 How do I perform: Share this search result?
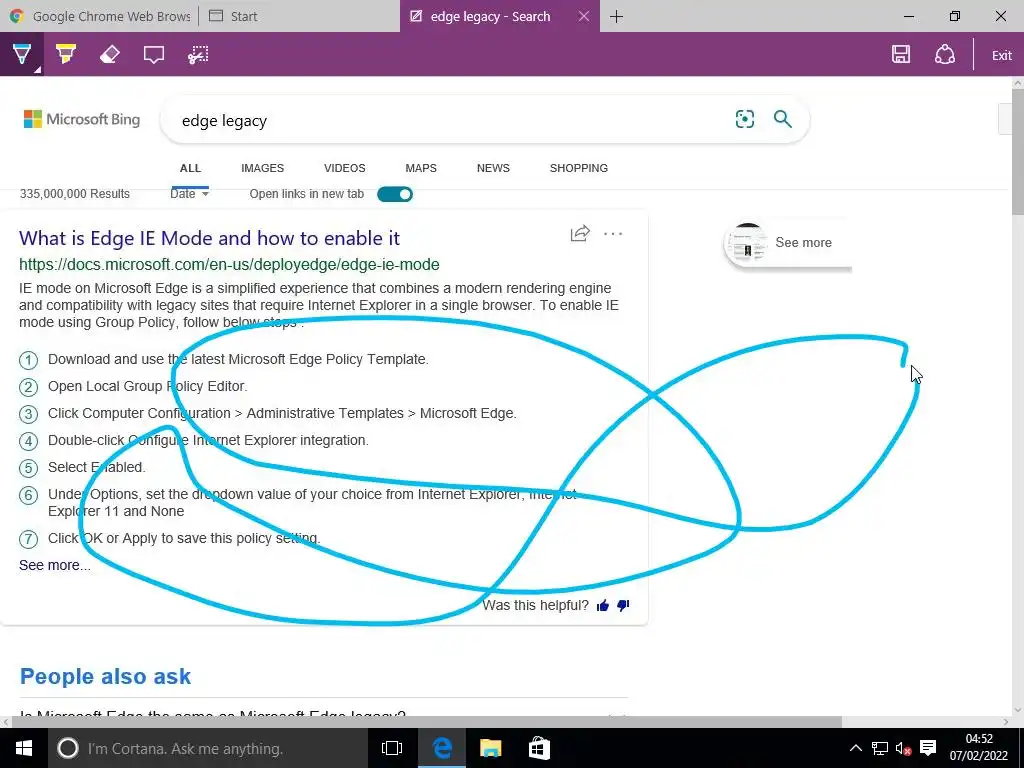point(580,233)
